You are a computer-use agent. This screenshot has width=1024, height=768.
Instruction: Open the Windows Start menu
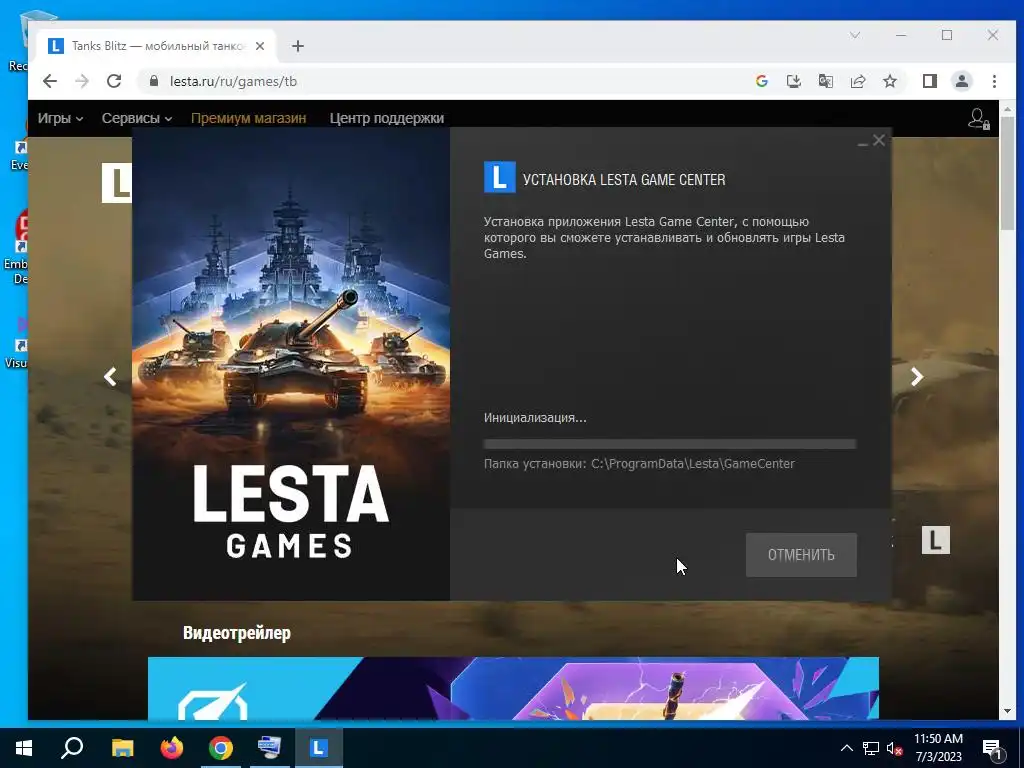24,748
